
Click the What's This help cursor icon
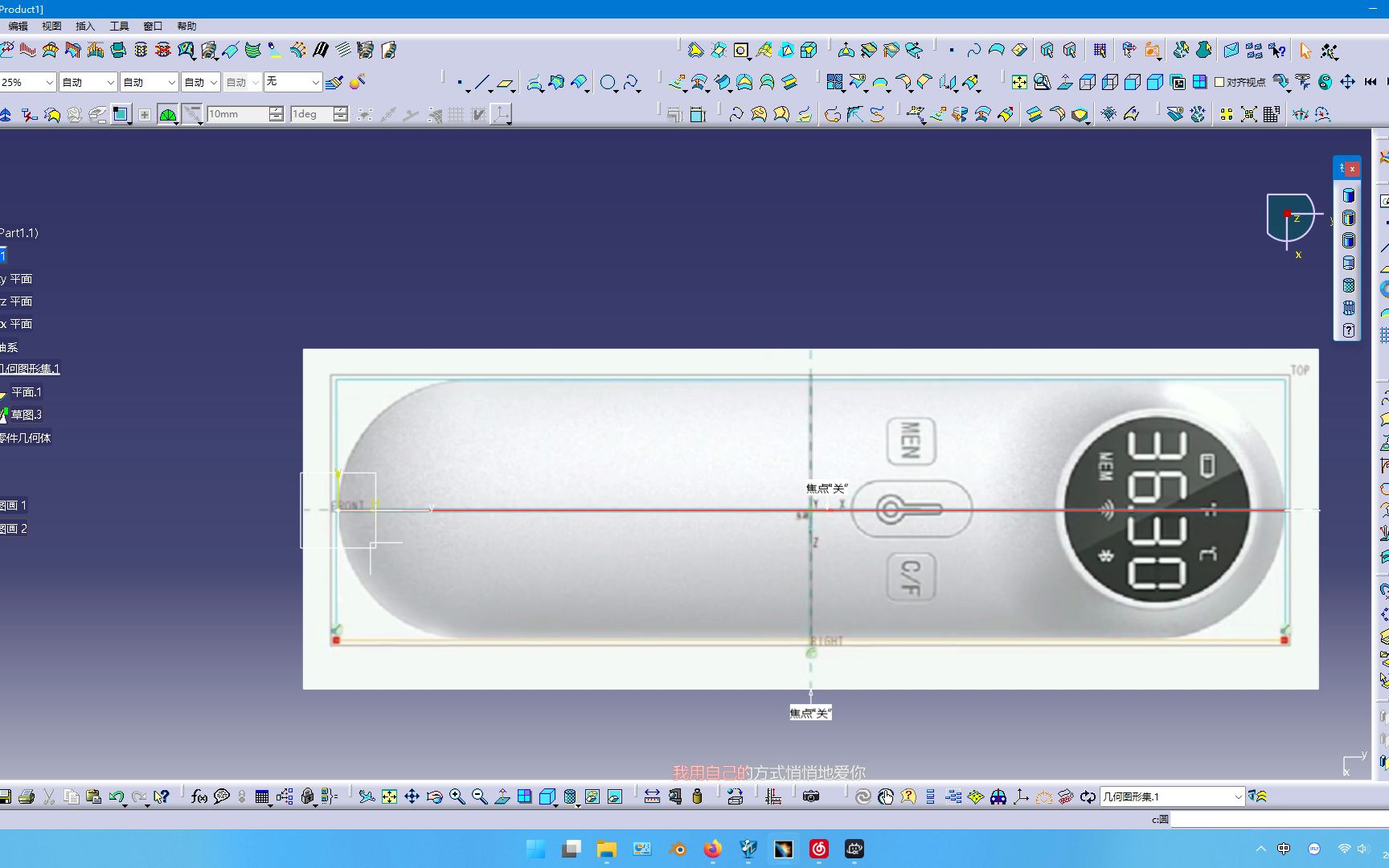[162, 796]
